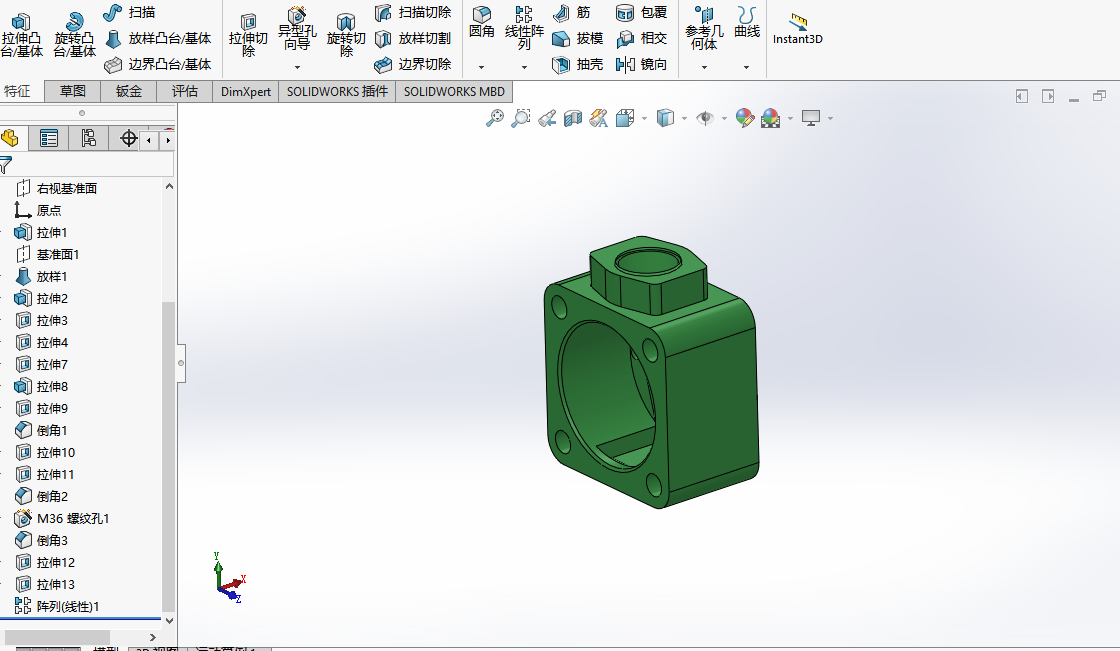Toggle the Section View icon
Image resolution: width=1120 pixels, height=651 pixels.
click(x=573, y=118)
